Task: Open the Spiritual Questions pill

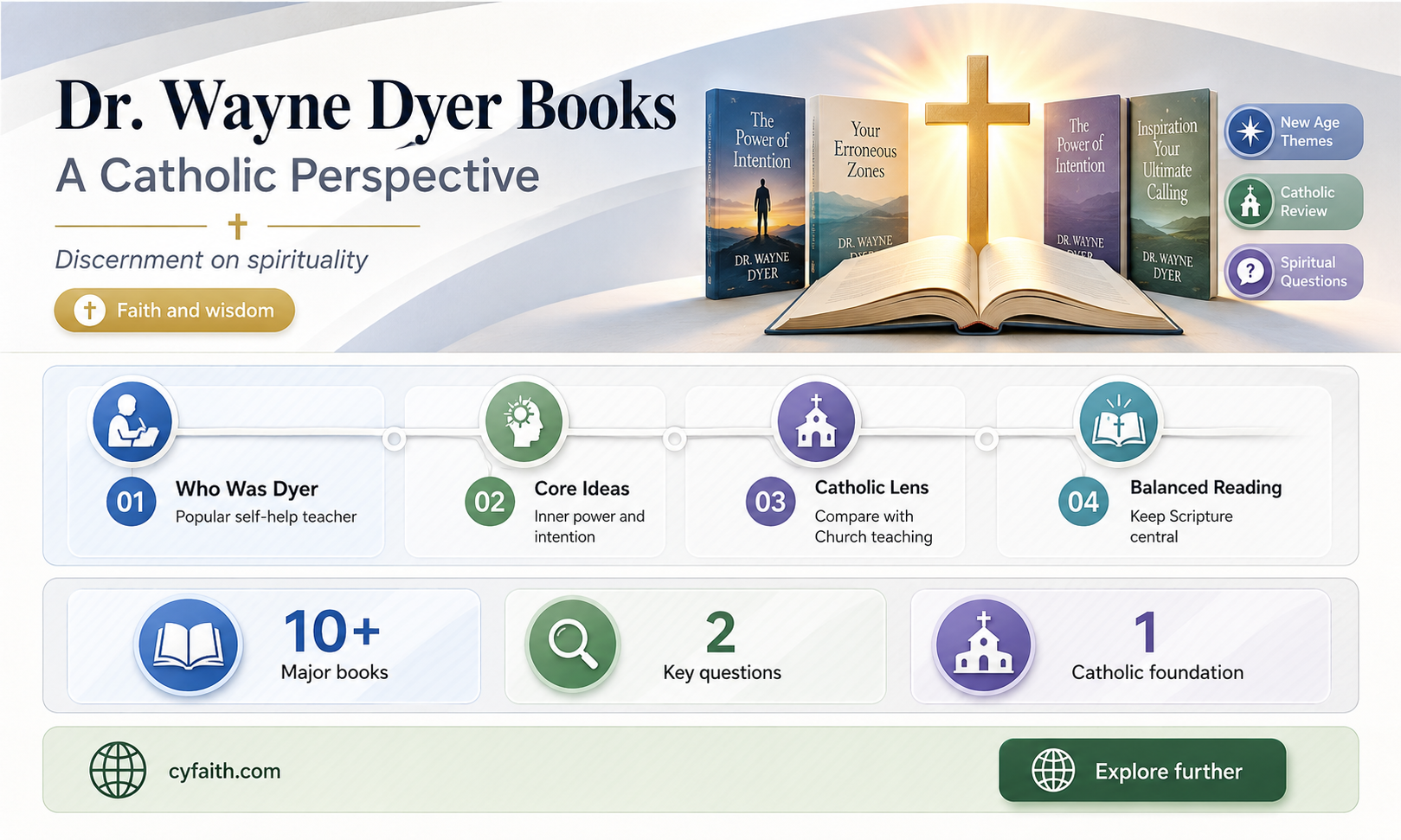Action: (x=1294, y=272)
